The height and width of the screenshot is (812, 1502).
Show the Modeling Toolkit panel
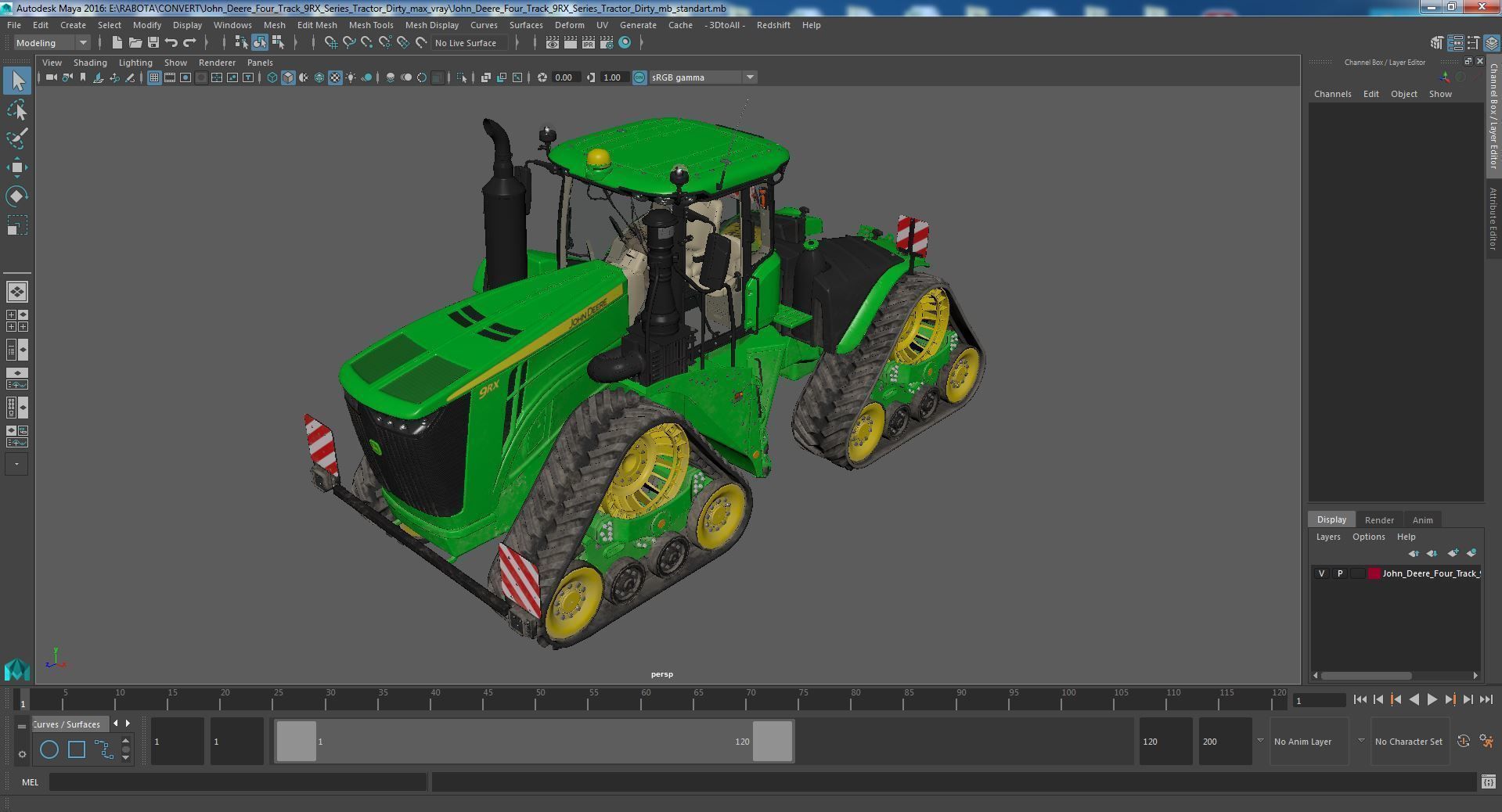1437,43
